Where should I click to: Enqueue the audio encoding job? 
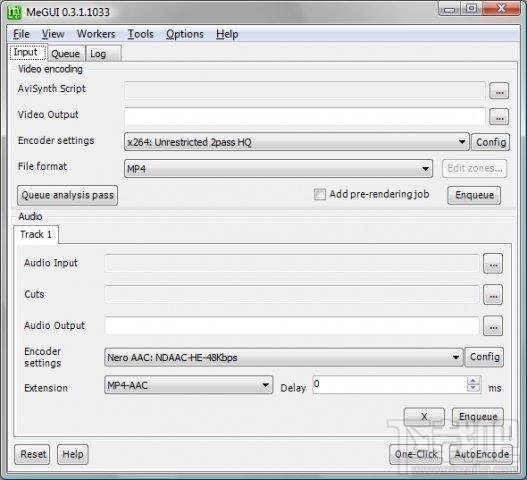[x=478, y=417]
